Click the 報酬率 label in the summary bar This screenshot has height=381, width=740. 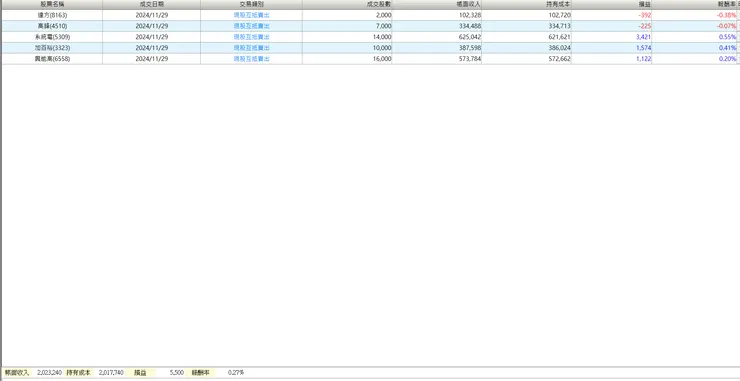tap(201, 373)
